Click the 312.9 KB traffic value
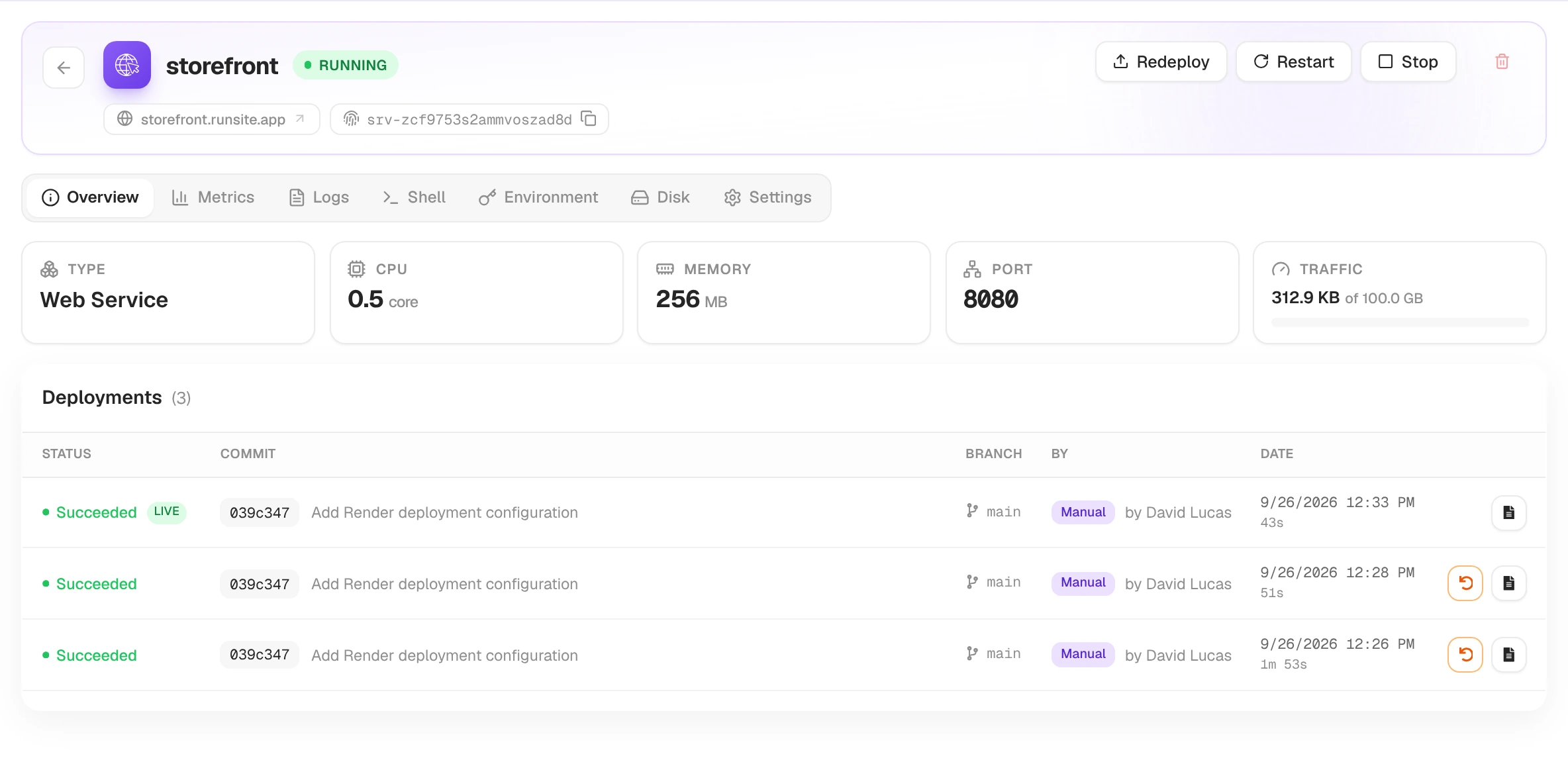This screenshot has height=764, width=1568. 1305,298
